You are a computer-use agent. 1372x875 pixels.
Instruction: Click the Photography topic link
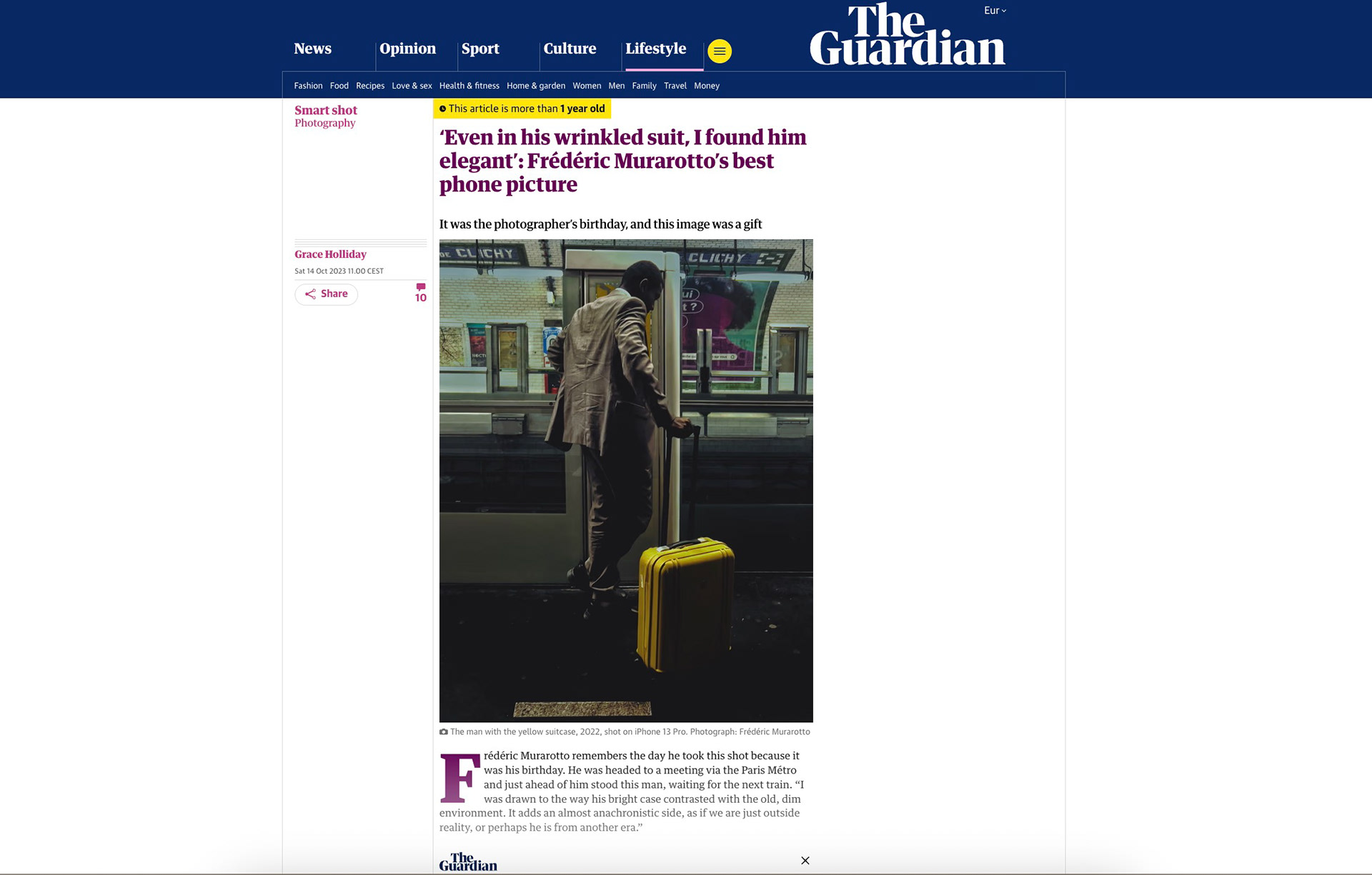click(x=325, y=123)
